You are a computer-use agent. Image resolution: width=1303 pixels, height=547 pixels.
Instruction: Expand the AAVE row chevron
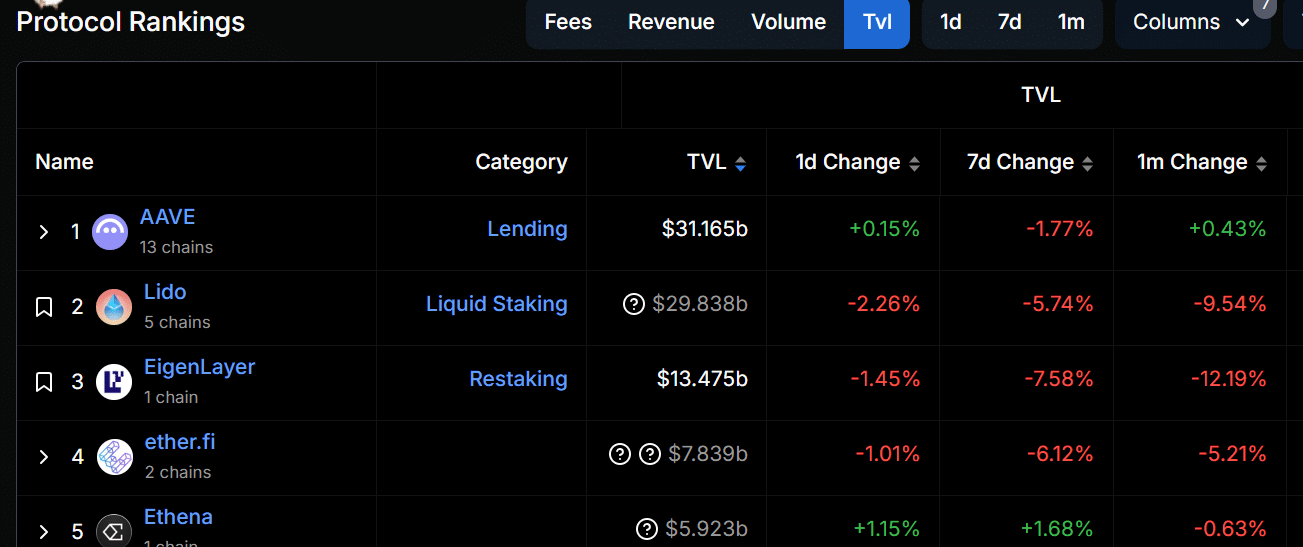(44, 232)
